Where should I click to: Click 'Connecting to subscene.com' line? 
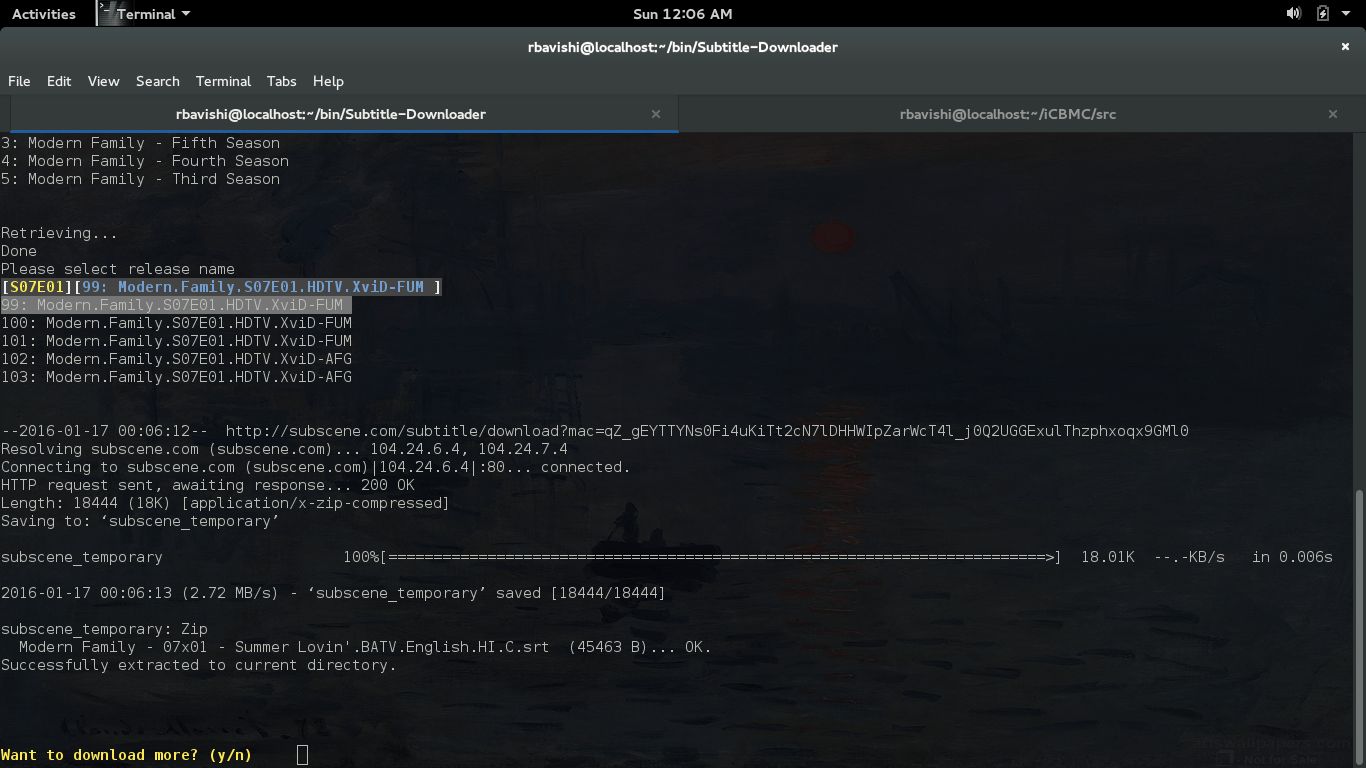(x=316, y=467)
